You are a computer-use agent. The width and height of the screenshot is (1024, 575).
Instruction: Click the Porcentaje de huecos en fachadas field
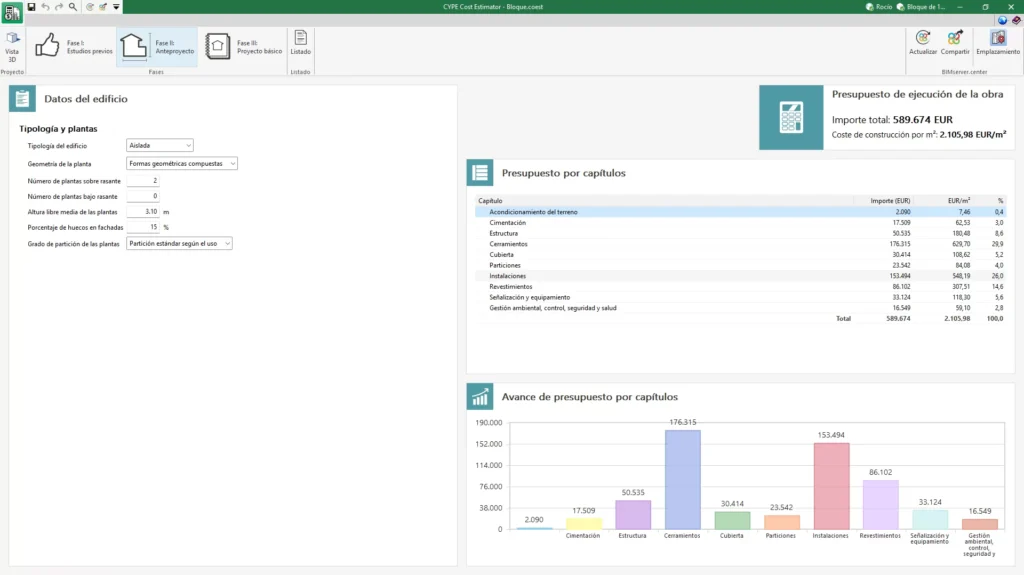pyautogui.click(x=143, y=227)
